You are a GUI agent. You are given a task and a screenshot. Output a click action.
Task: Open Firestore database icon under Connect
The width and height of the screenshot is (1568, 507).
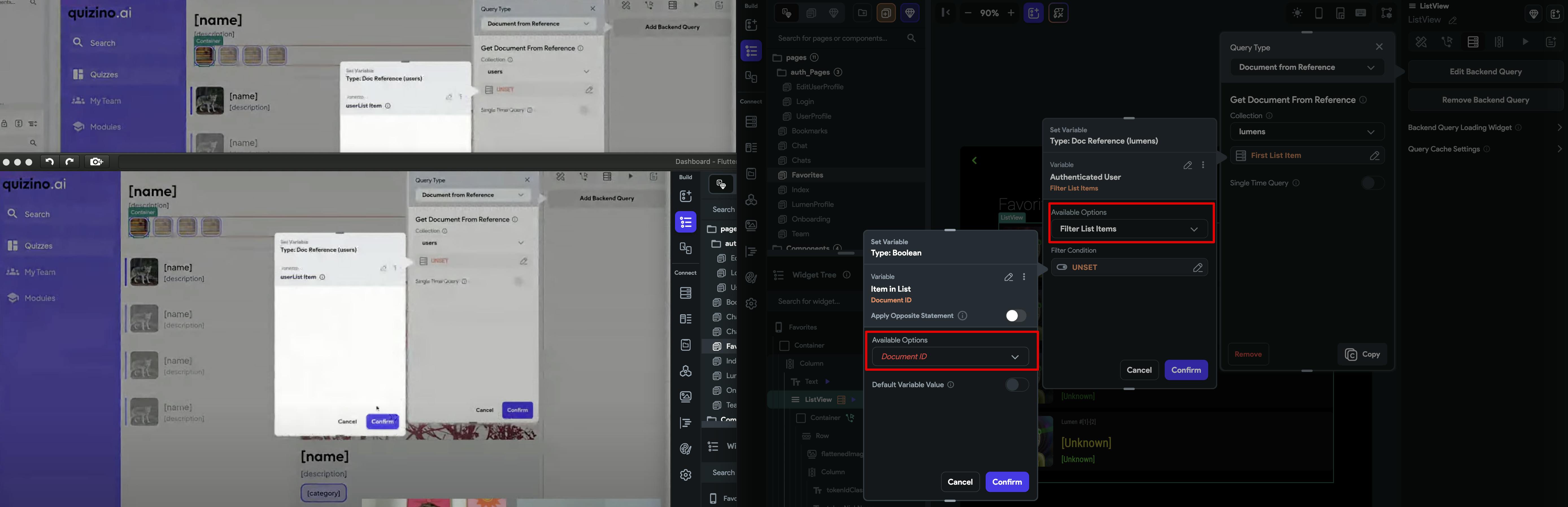[751, 122]
